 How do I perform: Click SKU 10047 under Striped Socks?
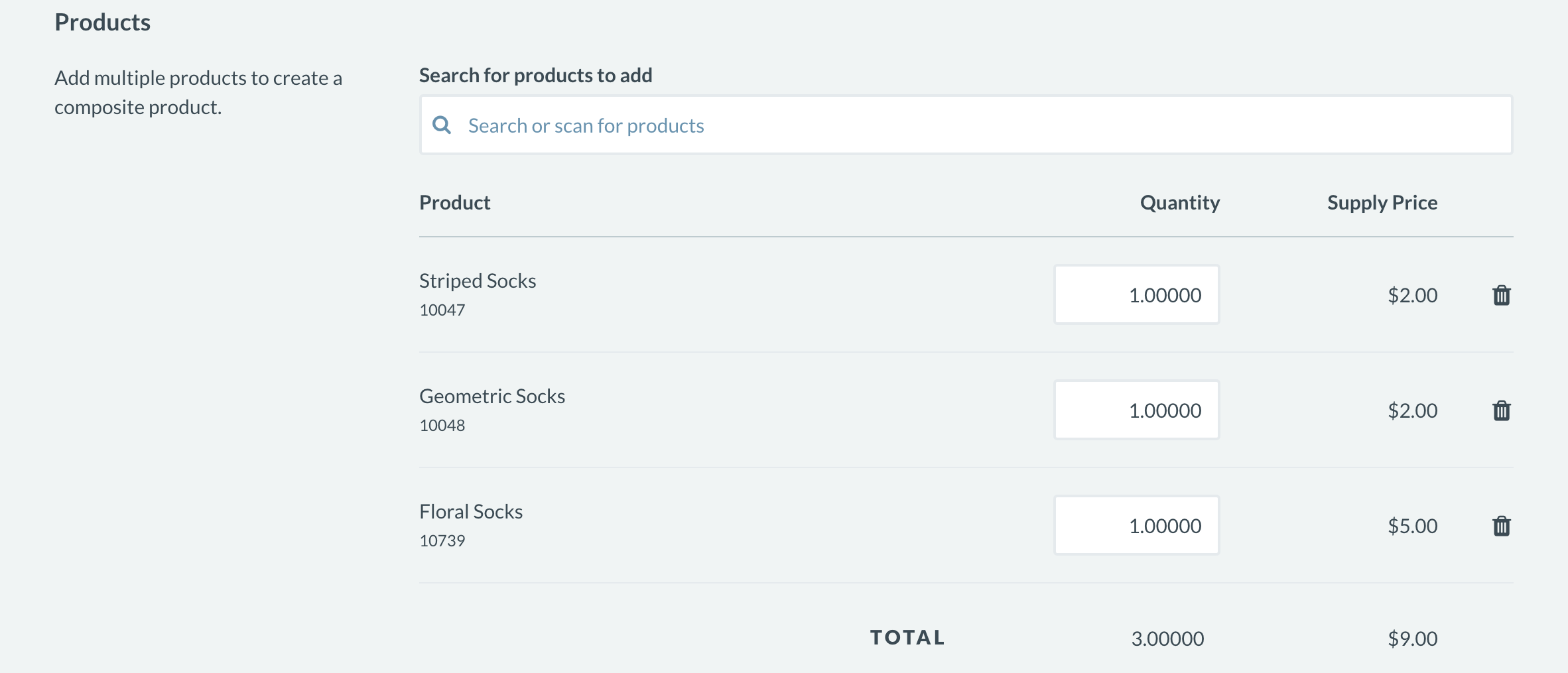point(442,310)
